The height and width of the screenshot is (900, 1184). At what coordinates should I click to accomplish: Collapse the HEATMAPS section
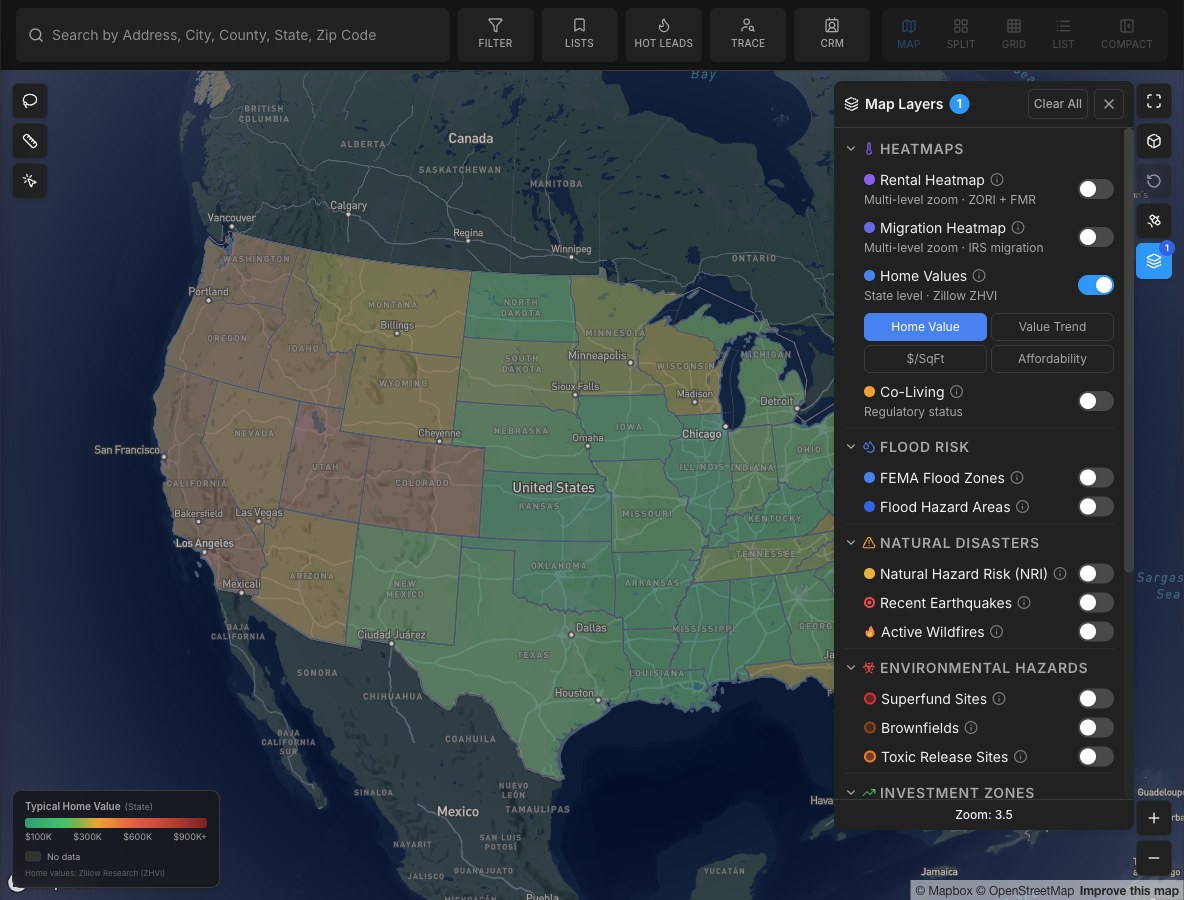point(851,149)
